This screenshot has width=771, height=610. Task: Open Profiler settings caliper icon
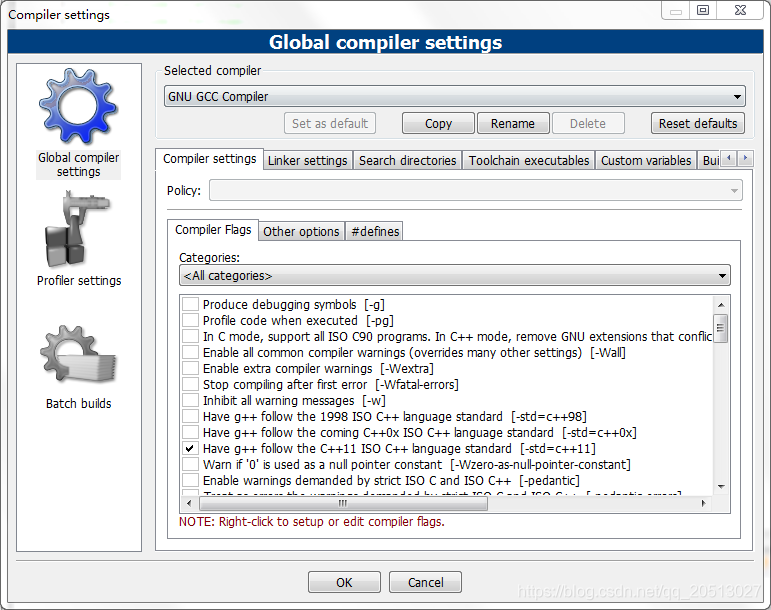(x=77, y=230)
